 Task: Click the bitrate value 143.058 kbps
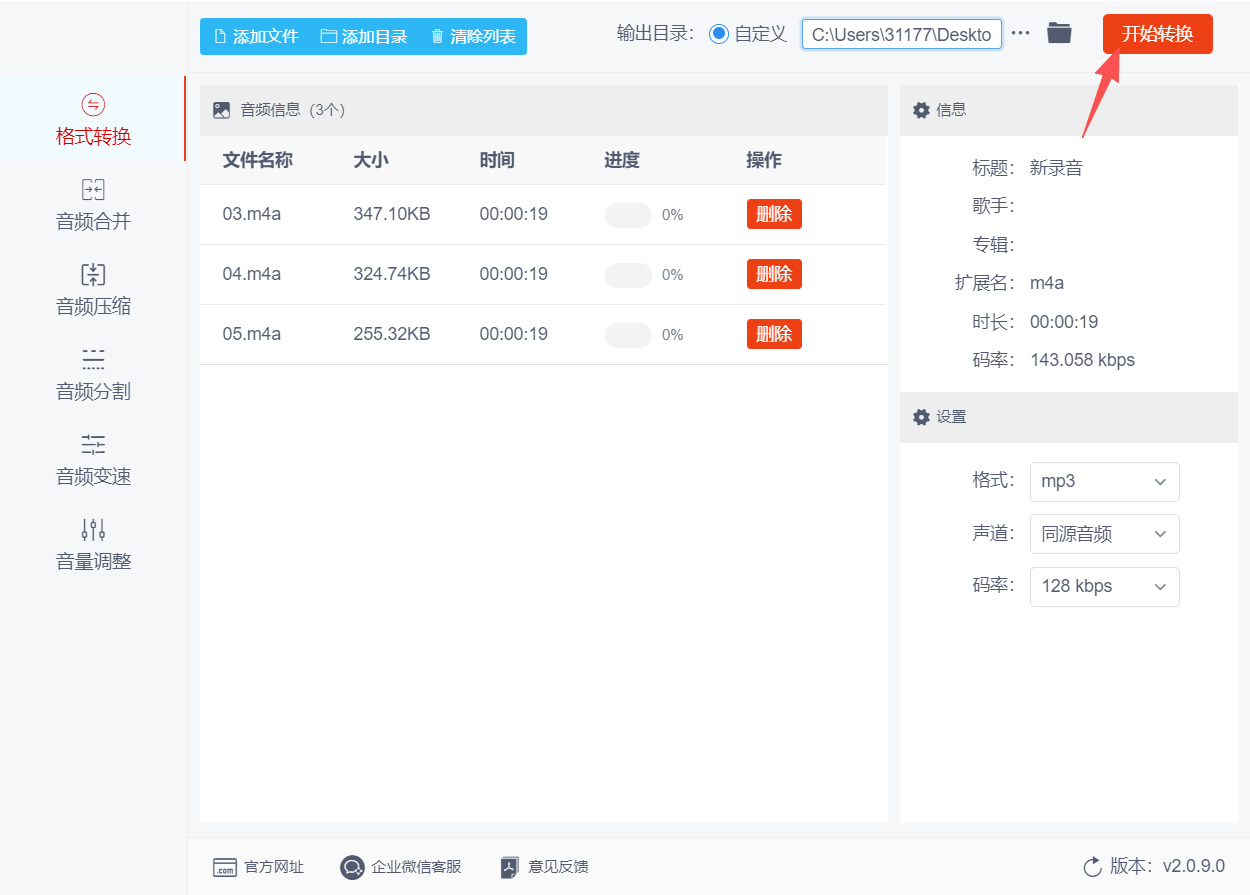1082,360
